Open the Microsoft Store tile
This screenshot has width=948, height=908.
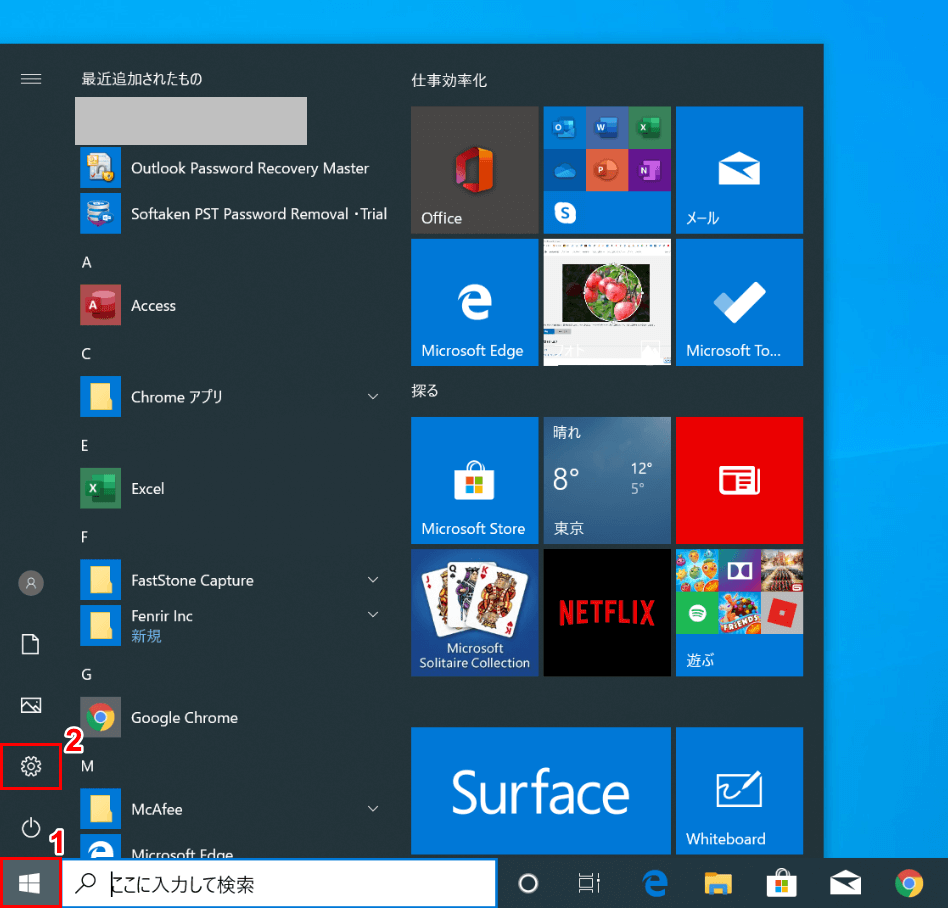pyautogui.click(x=475, y=480)
